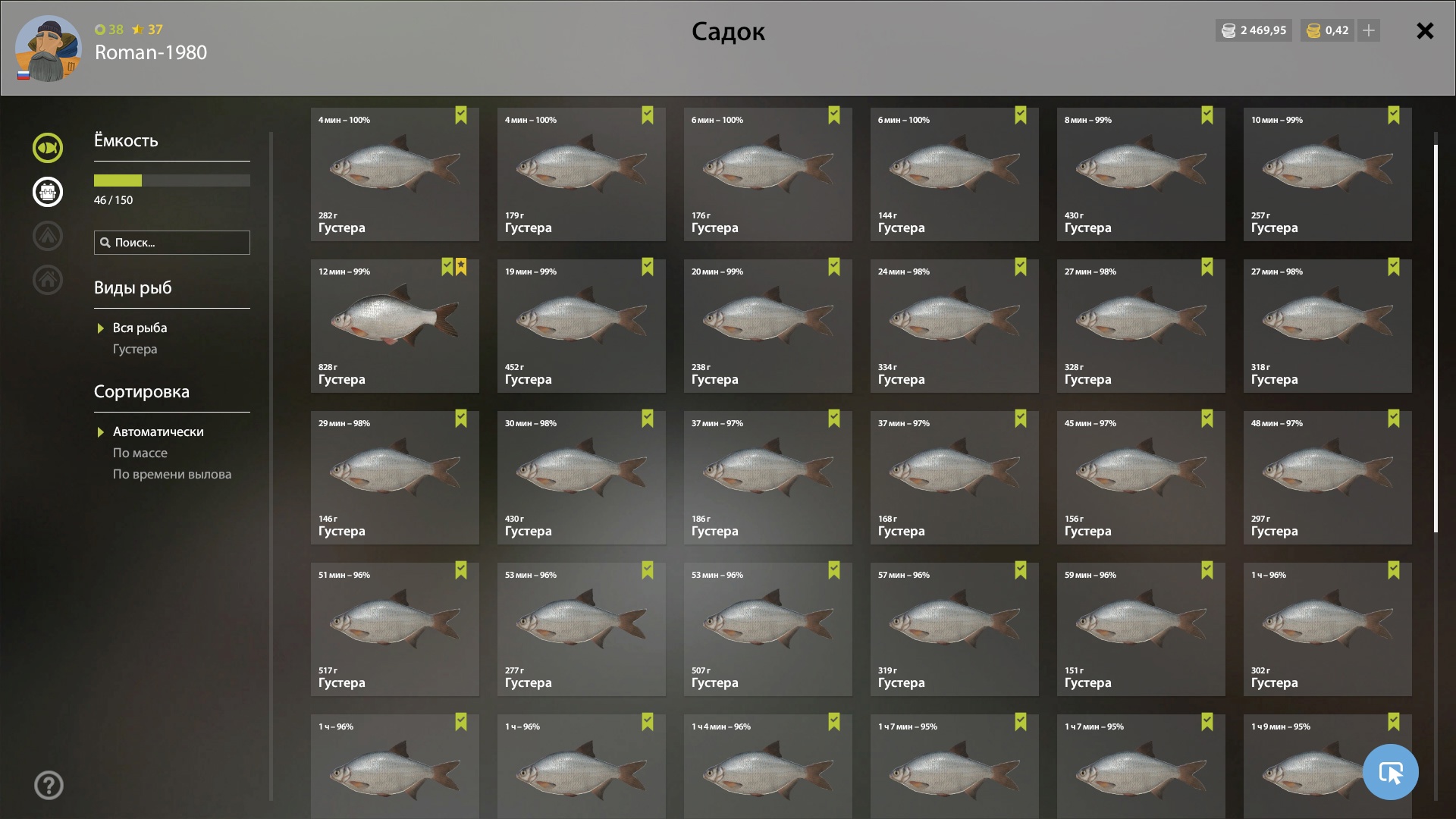Toggle bookmark flag on 517 г Густера card

(x=461, y=570)
